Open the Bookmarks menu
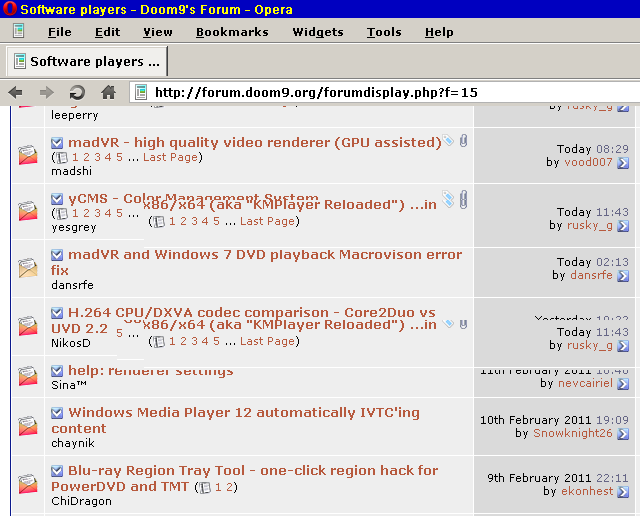640x516 pixels. 232,32
